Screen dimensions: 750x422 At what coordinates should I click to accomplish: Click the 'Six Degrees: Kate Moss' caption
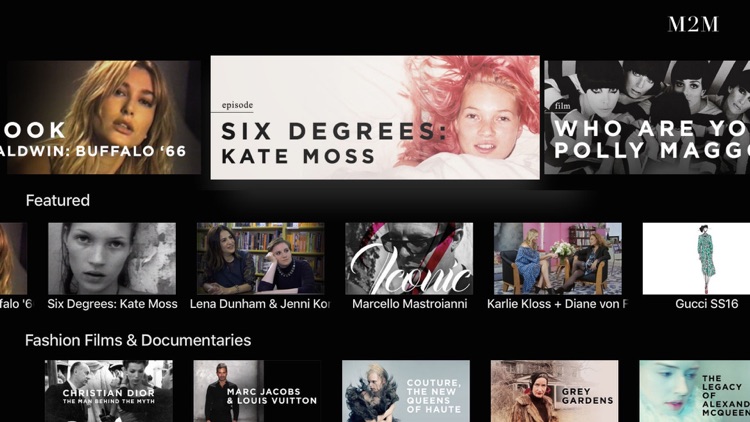pyautogui.click(x=112, y=304)
